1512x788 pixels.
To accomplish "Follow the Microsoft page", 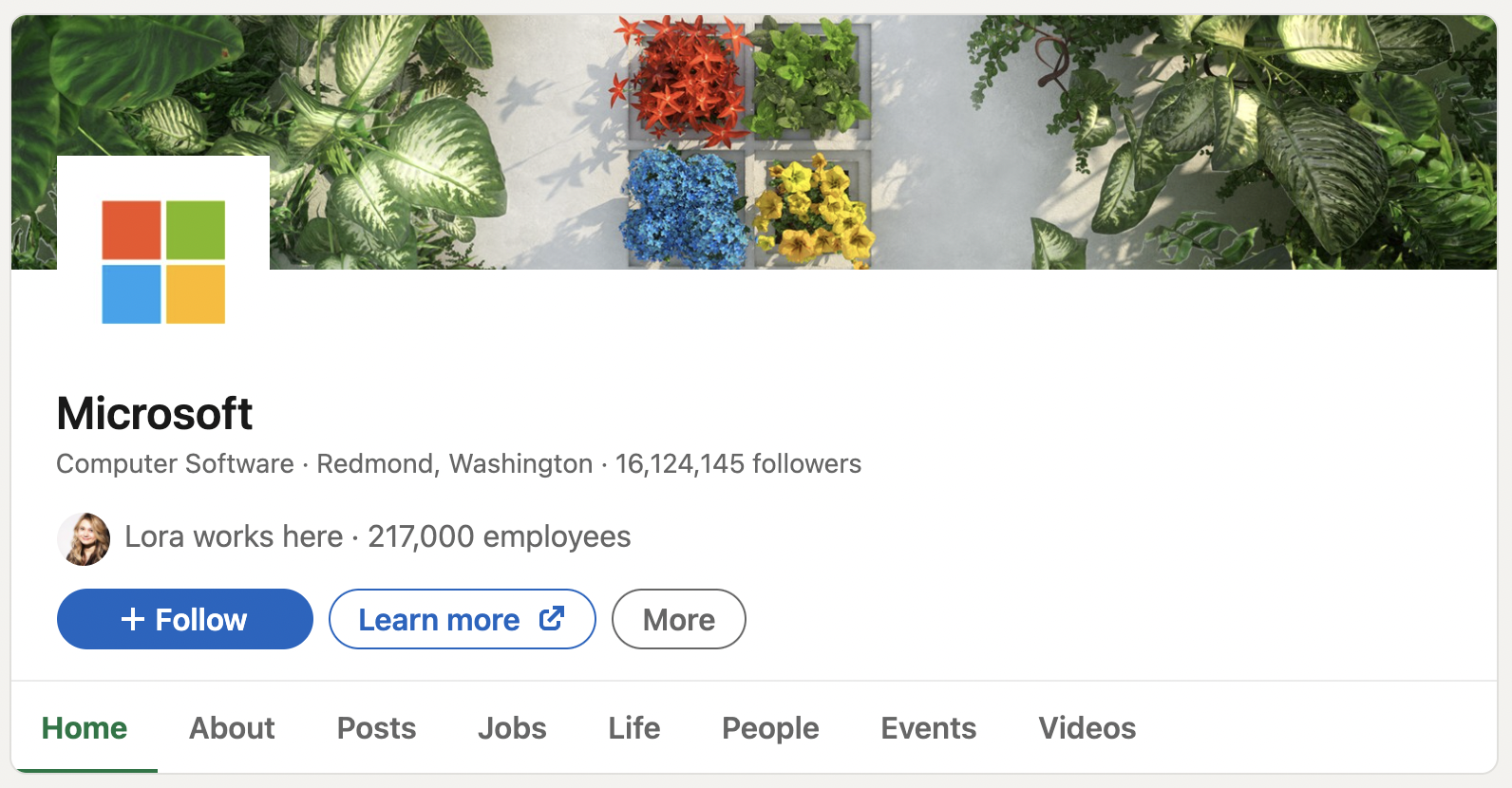I will pyautogui.click(x=185, y=620).
